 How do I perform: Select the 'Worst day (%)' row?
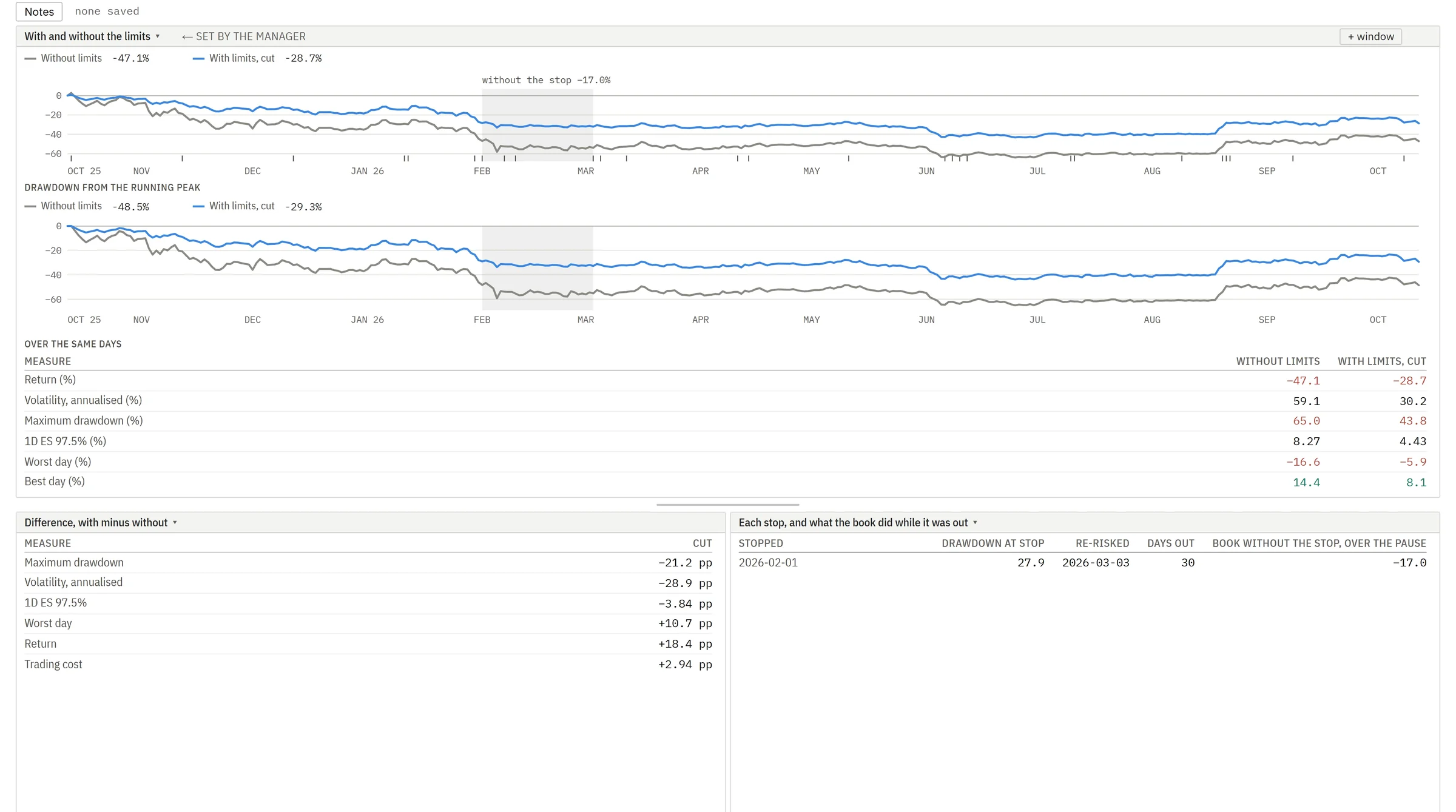pyautogui.click(x=726, y=462)
